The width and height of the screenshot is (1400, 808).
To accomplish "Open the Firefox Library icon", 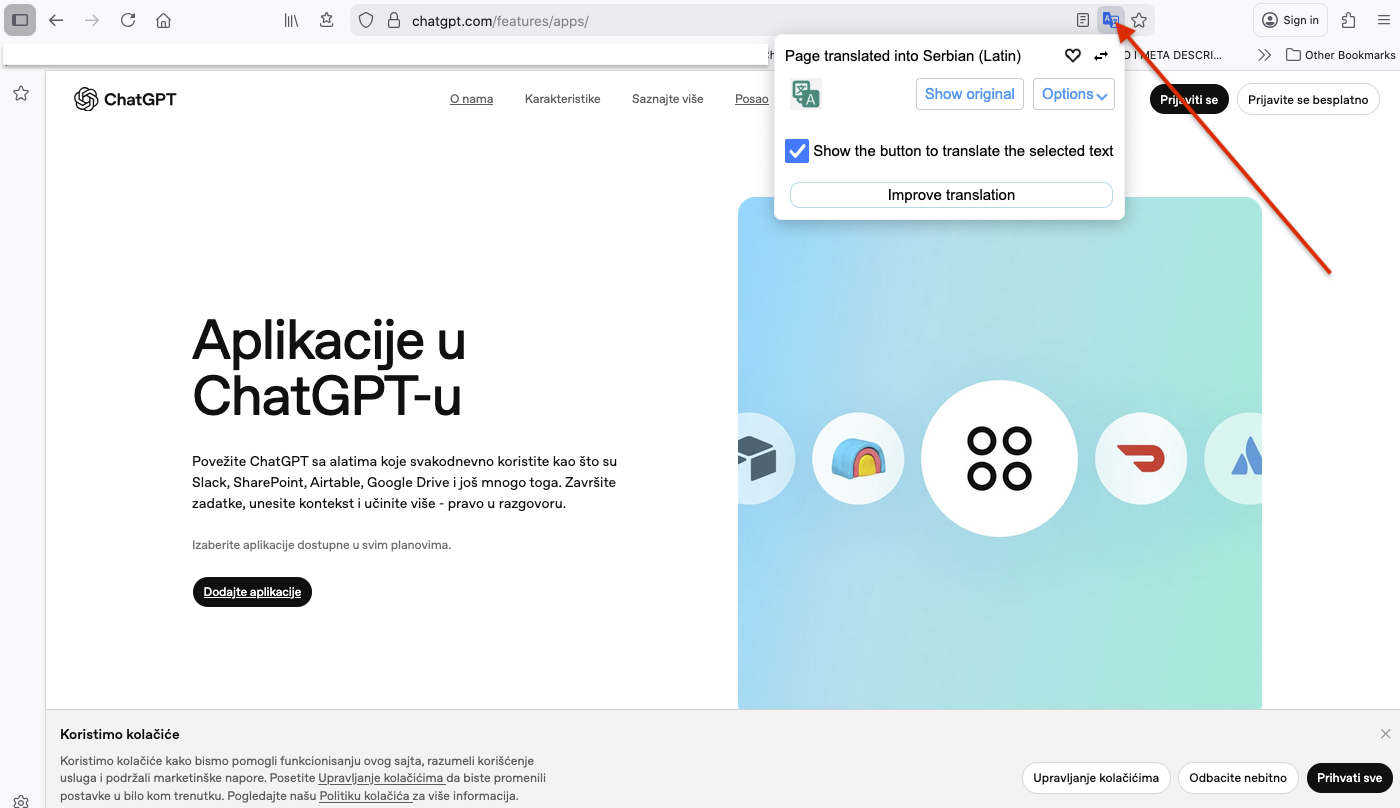I will [x=291, y=20].
